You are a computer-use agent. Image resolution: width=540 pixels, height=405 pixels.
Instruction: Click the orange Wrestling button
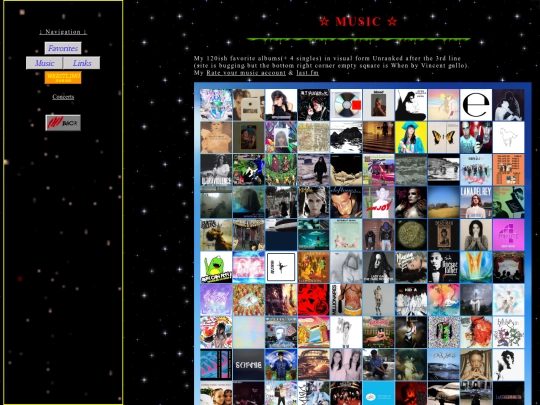[x=63, y=78]
